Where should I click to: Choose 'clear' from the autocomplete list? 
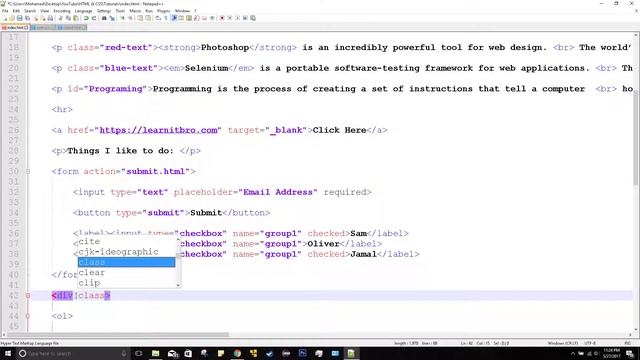tap(127, 272)
